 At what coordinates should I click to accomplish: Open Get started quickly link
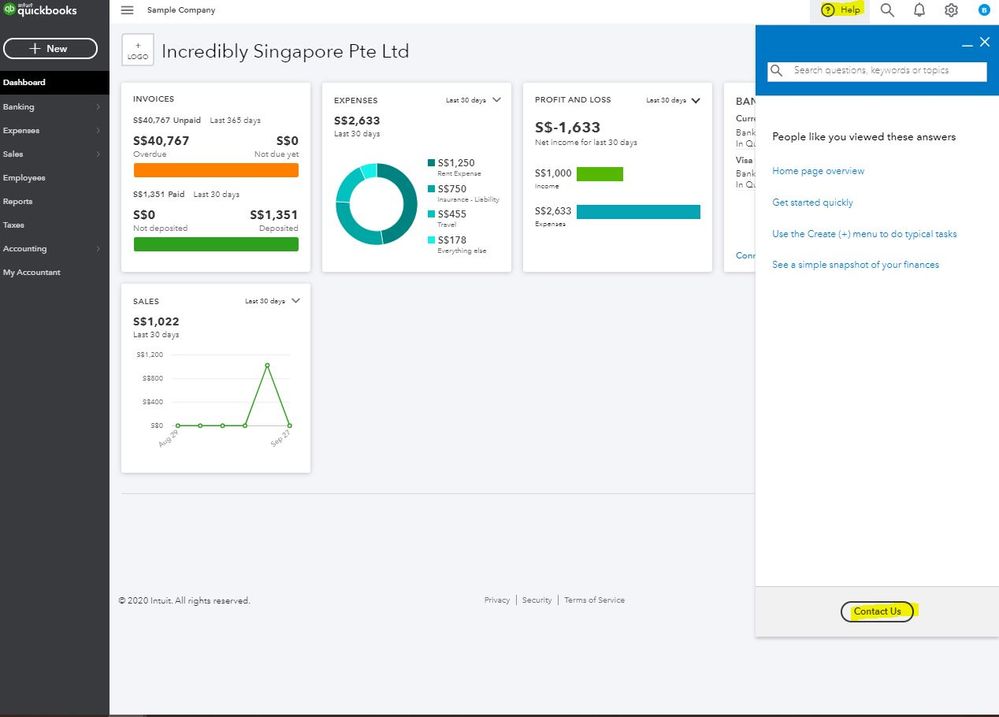812,202
